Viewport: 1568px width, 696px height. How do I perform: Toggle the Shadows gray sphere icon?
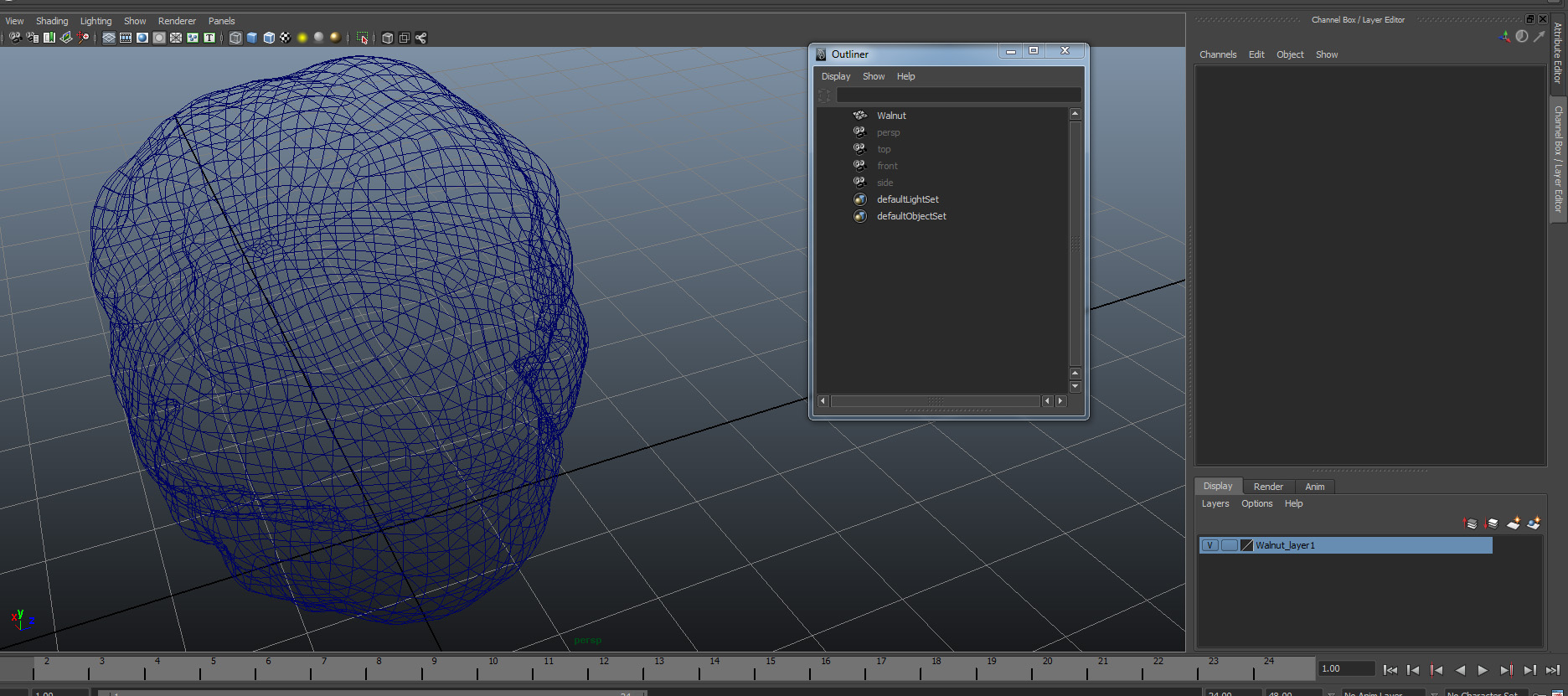click(x=318, y=38)
